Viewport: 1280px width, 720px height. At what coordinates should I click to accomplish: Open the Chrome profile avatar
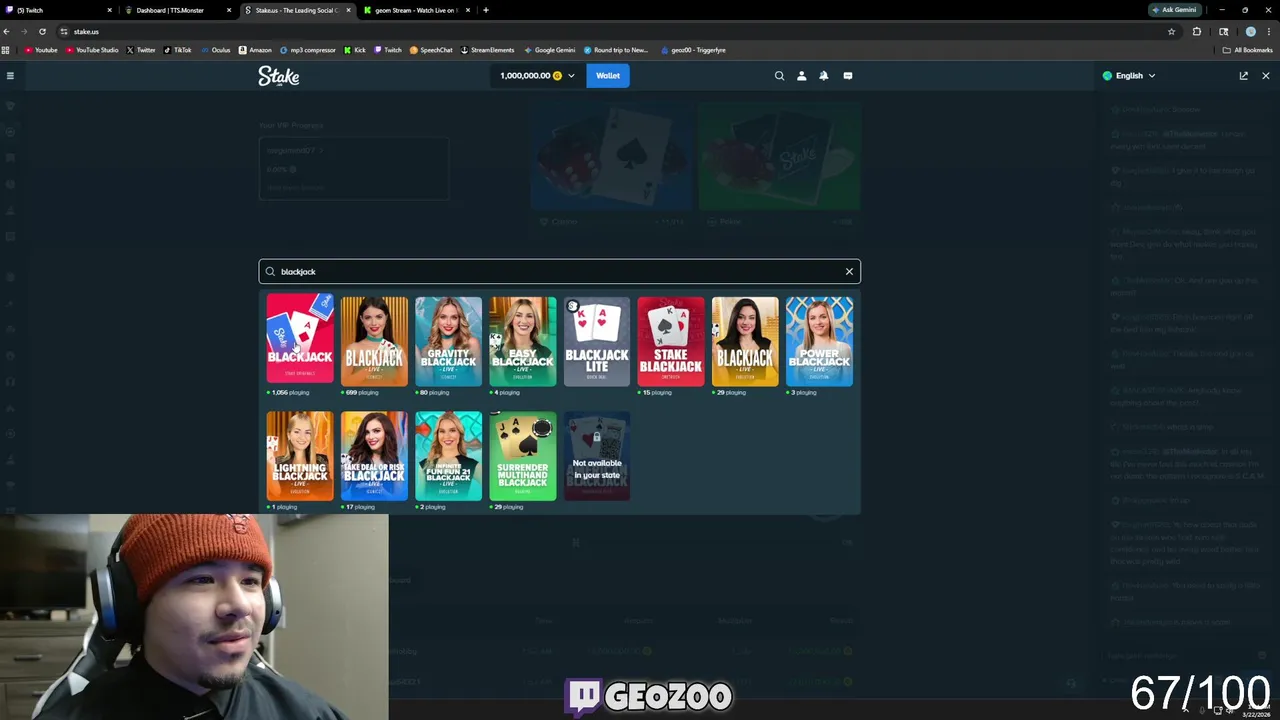coord(1250,31)
